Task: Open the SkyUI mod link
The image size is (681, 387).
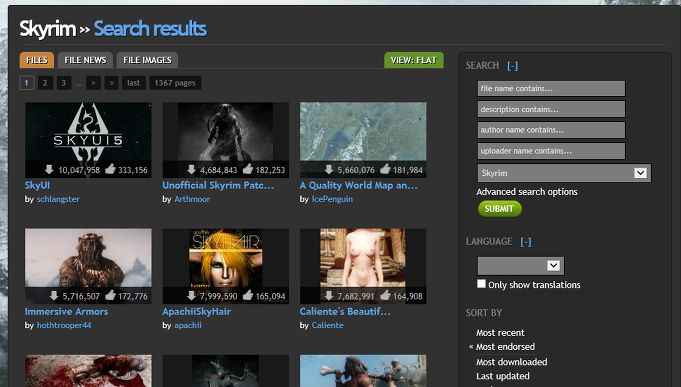Action: [37, 185]
